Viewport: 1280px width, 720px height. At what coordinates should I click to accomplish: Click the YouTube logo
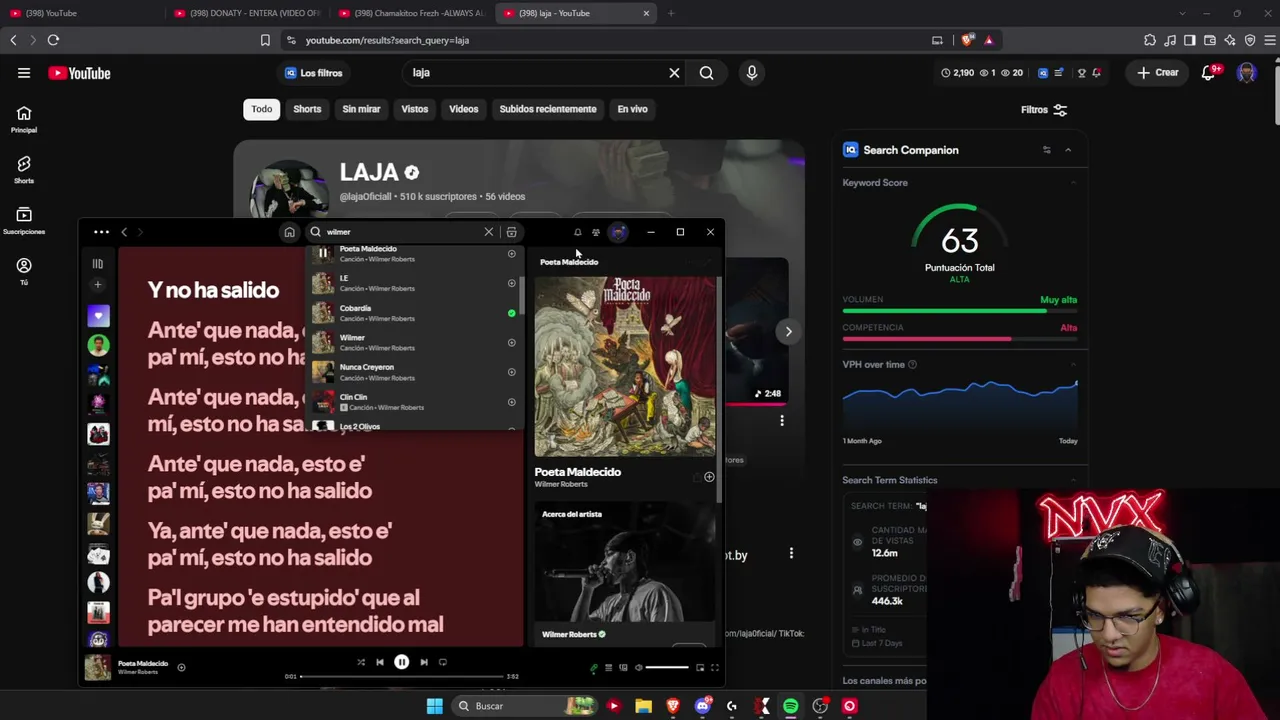point(79,73)
